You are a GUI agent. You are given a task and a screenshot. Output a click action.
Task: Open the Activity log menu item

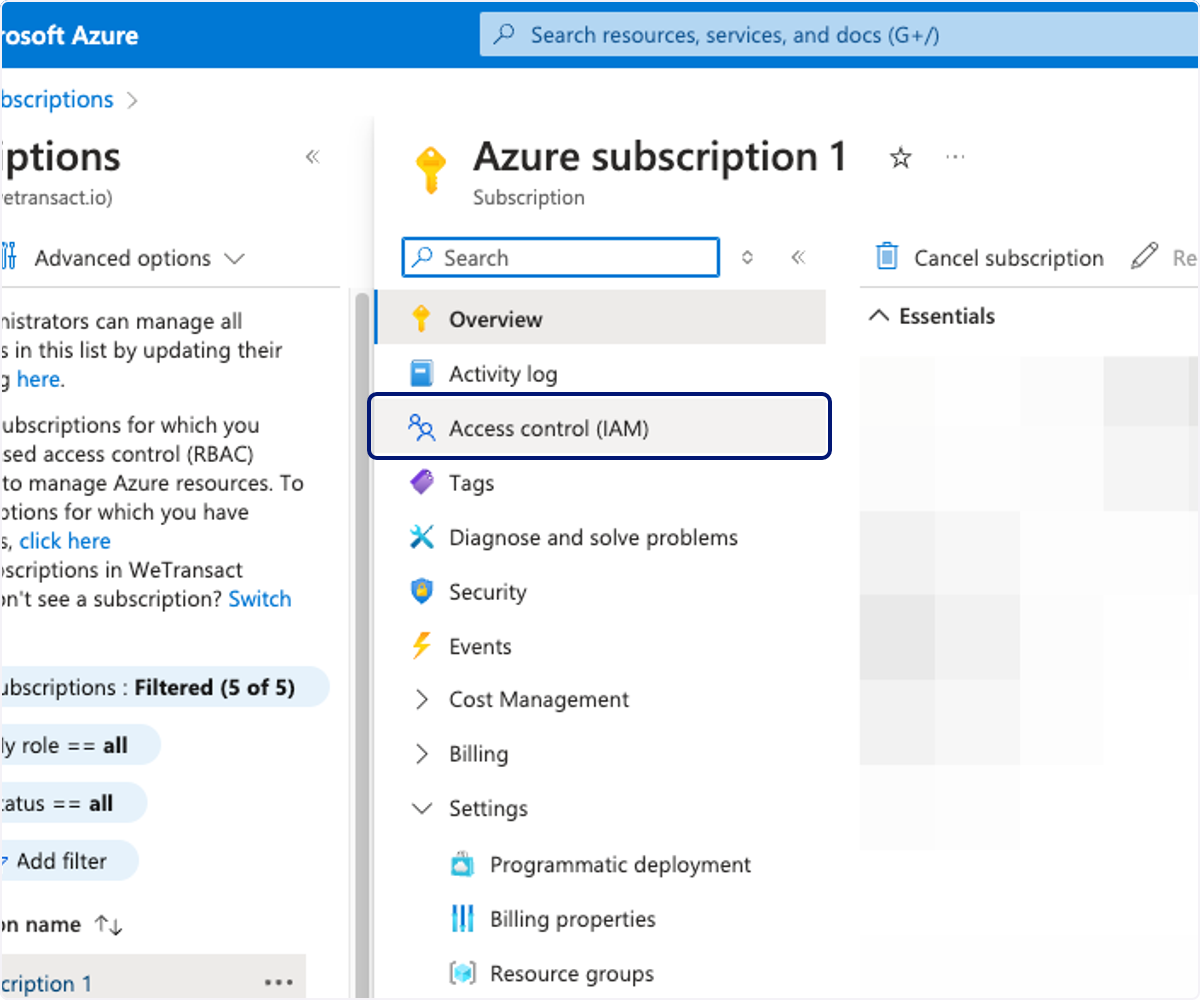click(601, 374)
